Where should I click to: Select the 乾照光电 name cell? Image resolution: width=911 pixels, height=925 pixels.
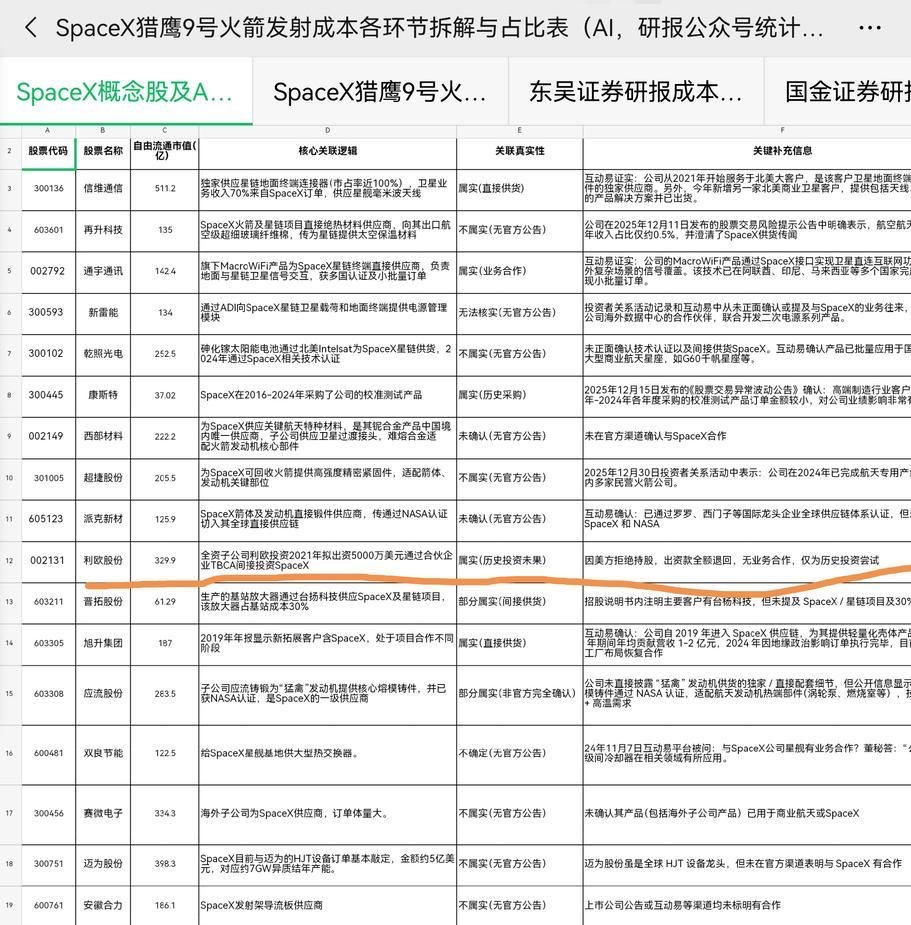coord(103,354)
